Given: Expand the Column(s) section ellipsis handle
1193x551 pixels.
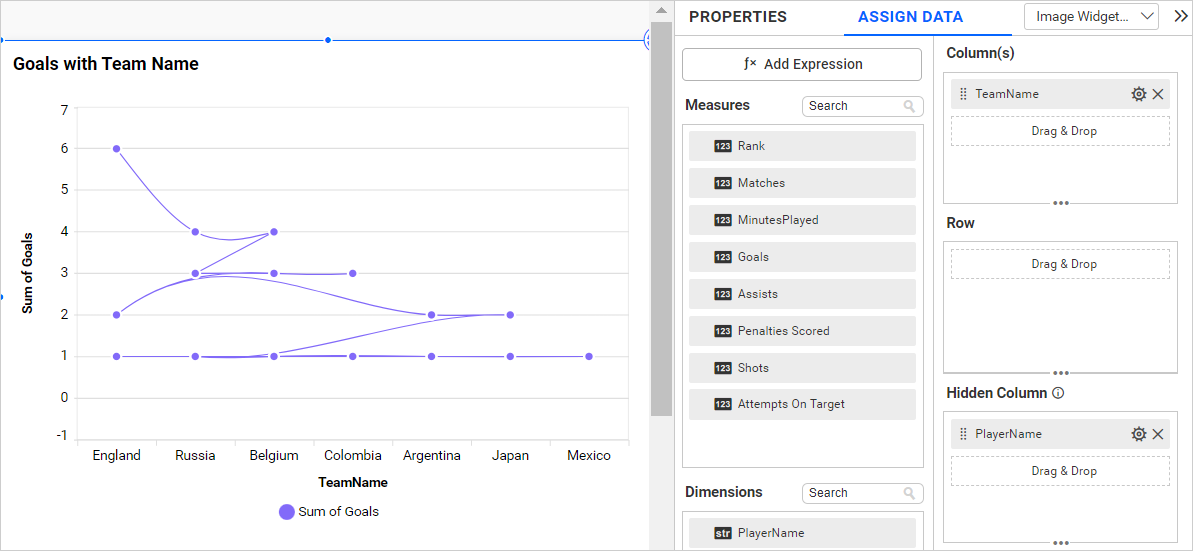Looking at the screenshot, I should click(x=1060, y=203).
